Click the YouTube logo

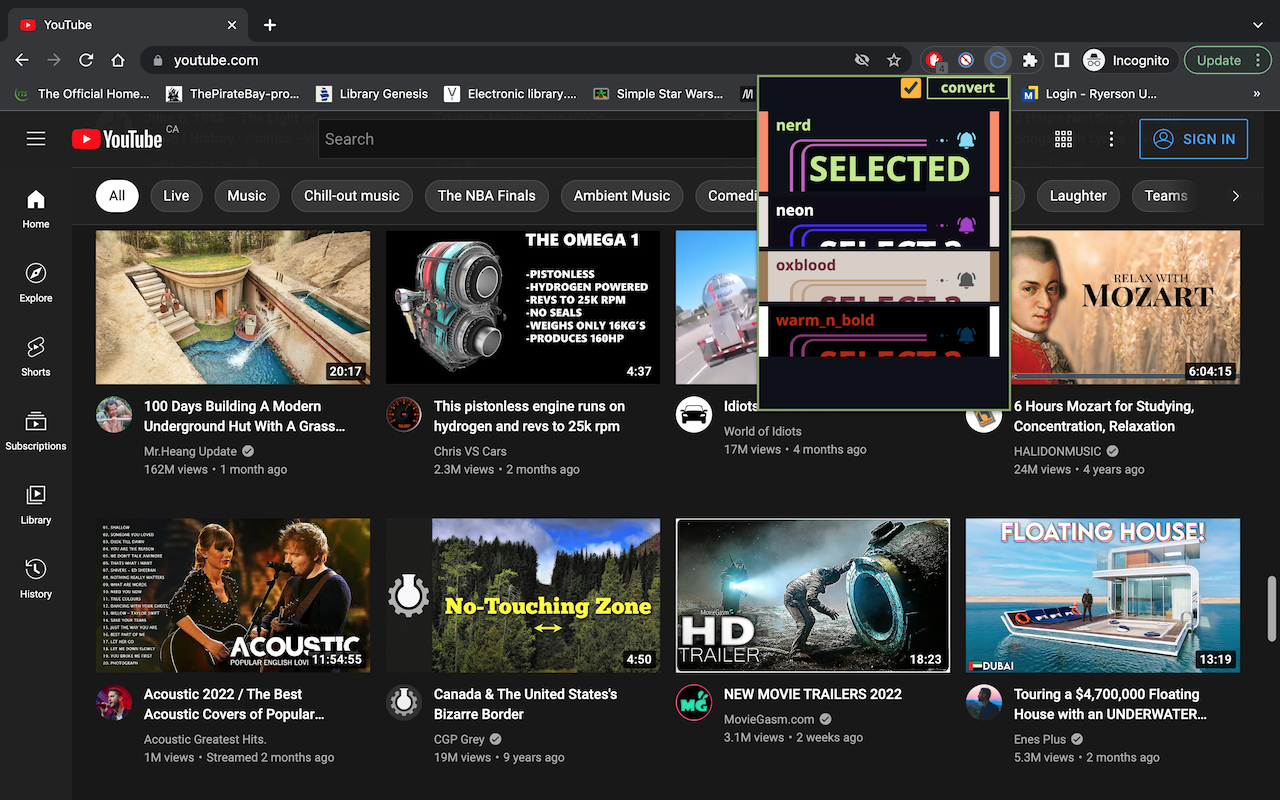click(117, 139)
